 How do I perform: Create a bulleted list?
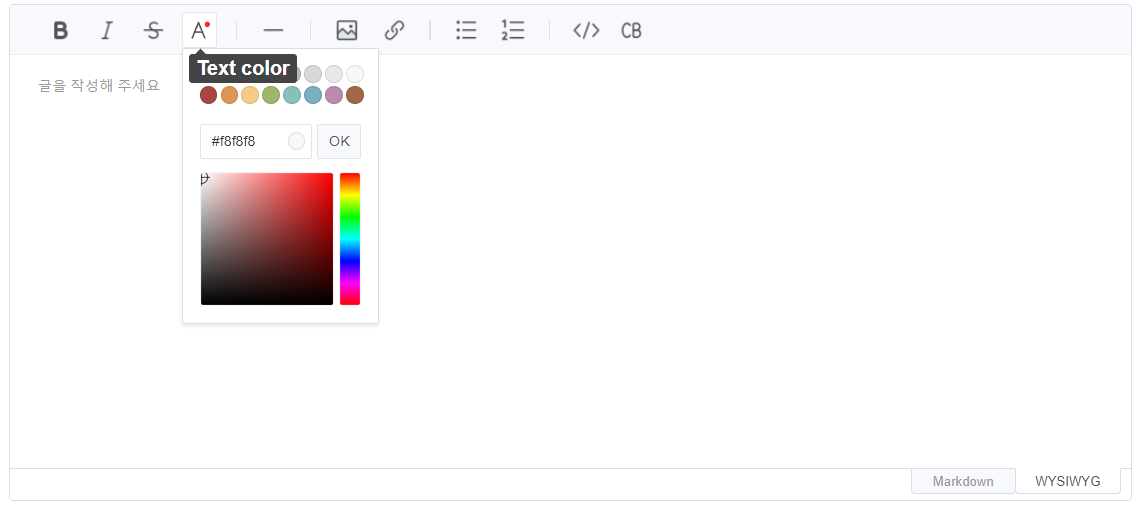466,30
